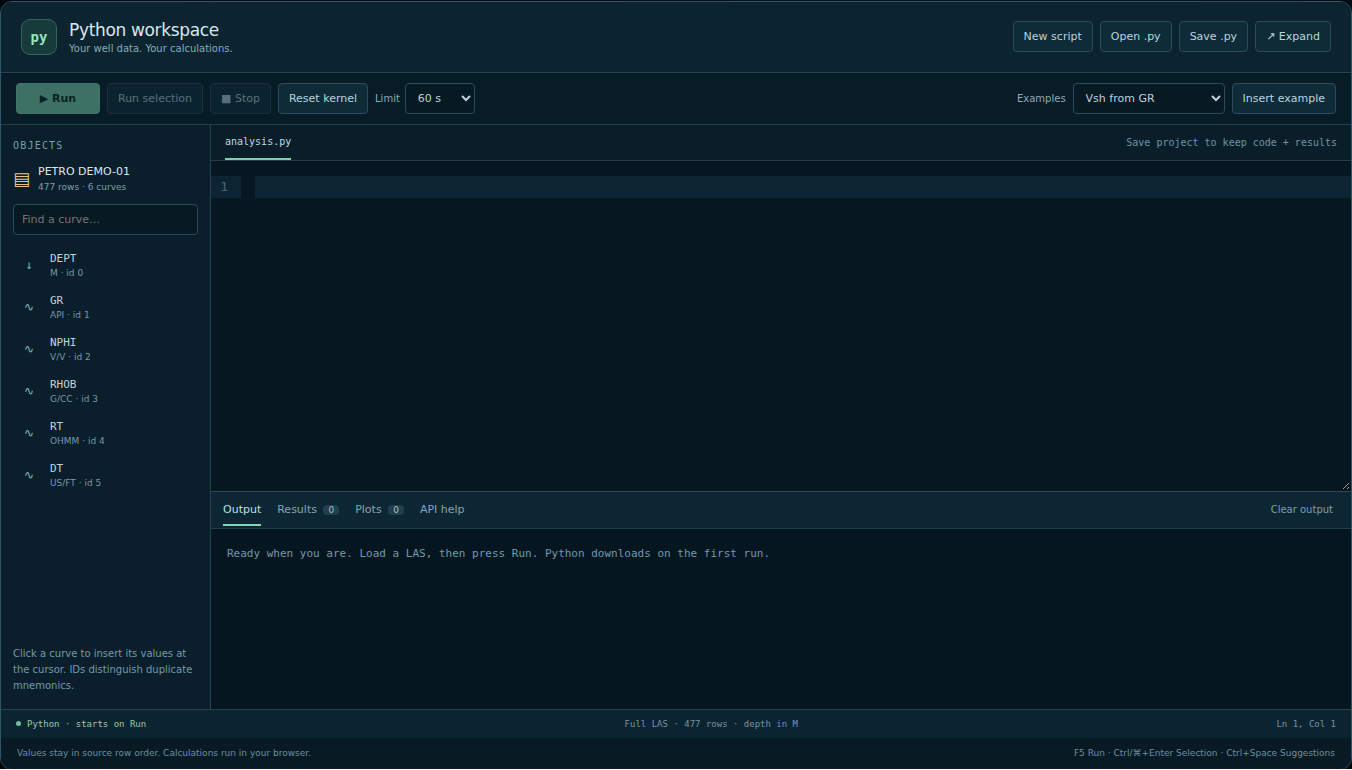
Task: Click 'Save project to keep code + results' text
Action: (x=1231, y=142)
